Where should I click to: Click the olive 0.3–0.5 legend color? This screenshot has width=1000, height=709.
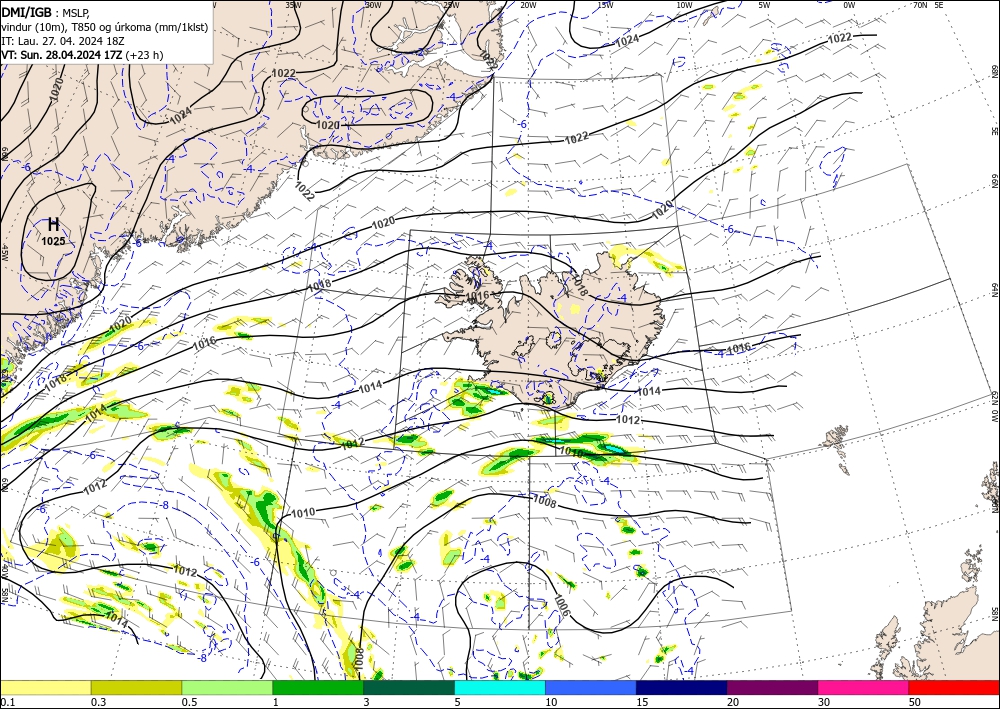pos(136,687)
